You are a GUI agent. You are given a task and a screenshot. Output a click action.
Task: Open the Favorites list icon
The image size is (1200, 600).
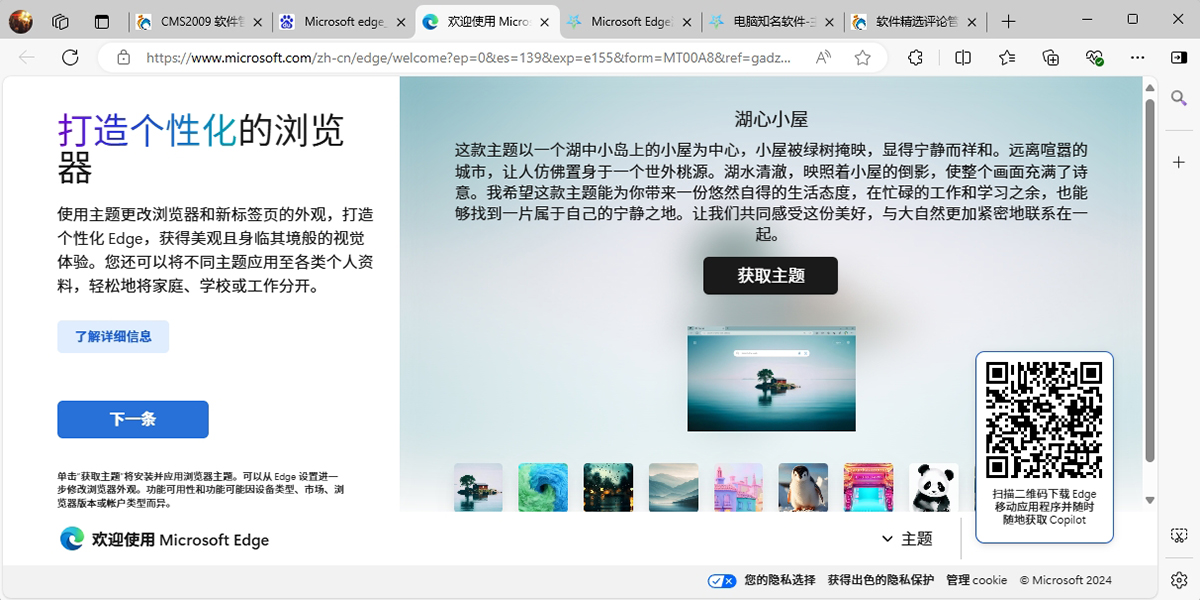pos(1007,58)
